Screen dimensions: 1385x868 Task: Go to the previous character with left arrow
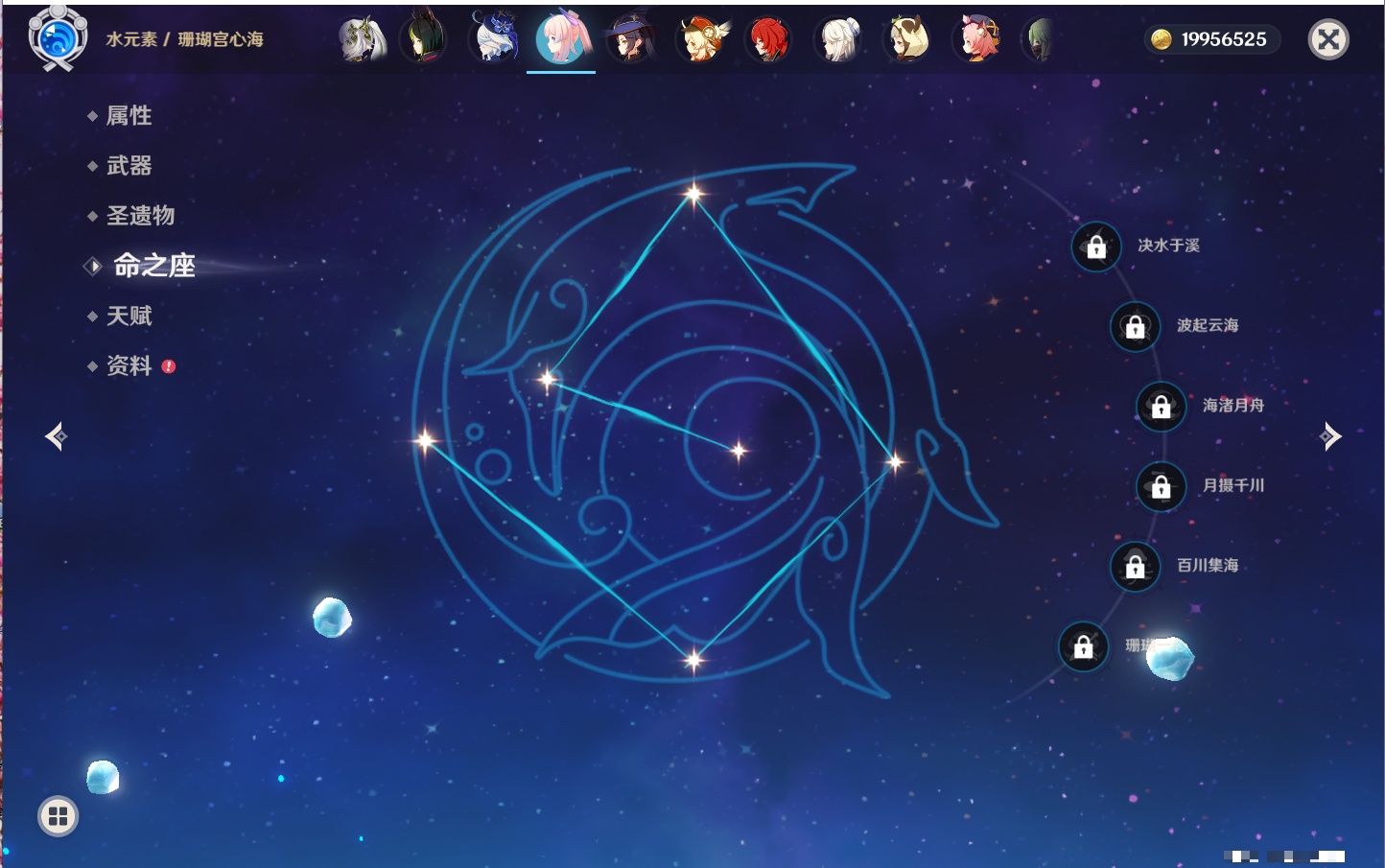[56, 436]
